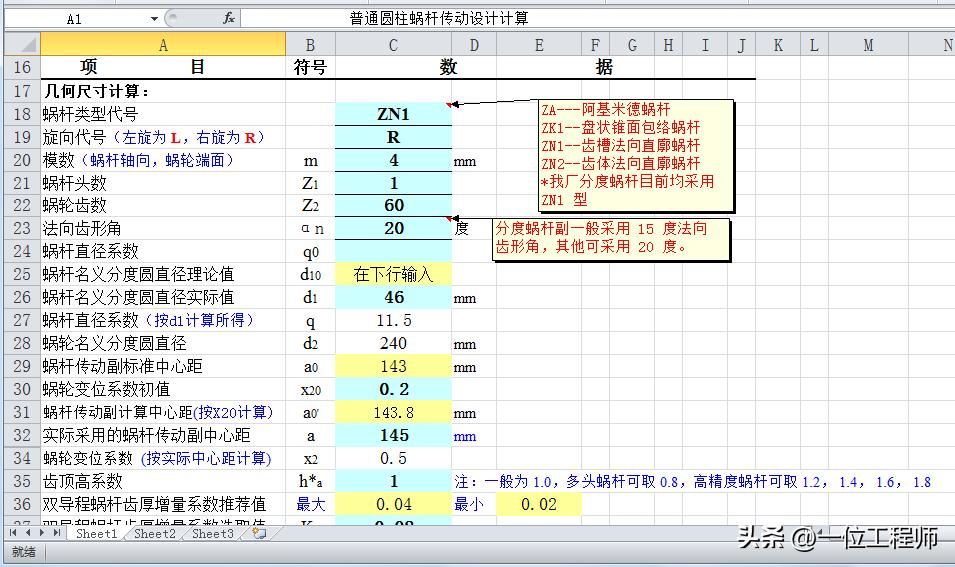Click the comment box starting ZA---阿基米德蜗杆

coord(635,155)
